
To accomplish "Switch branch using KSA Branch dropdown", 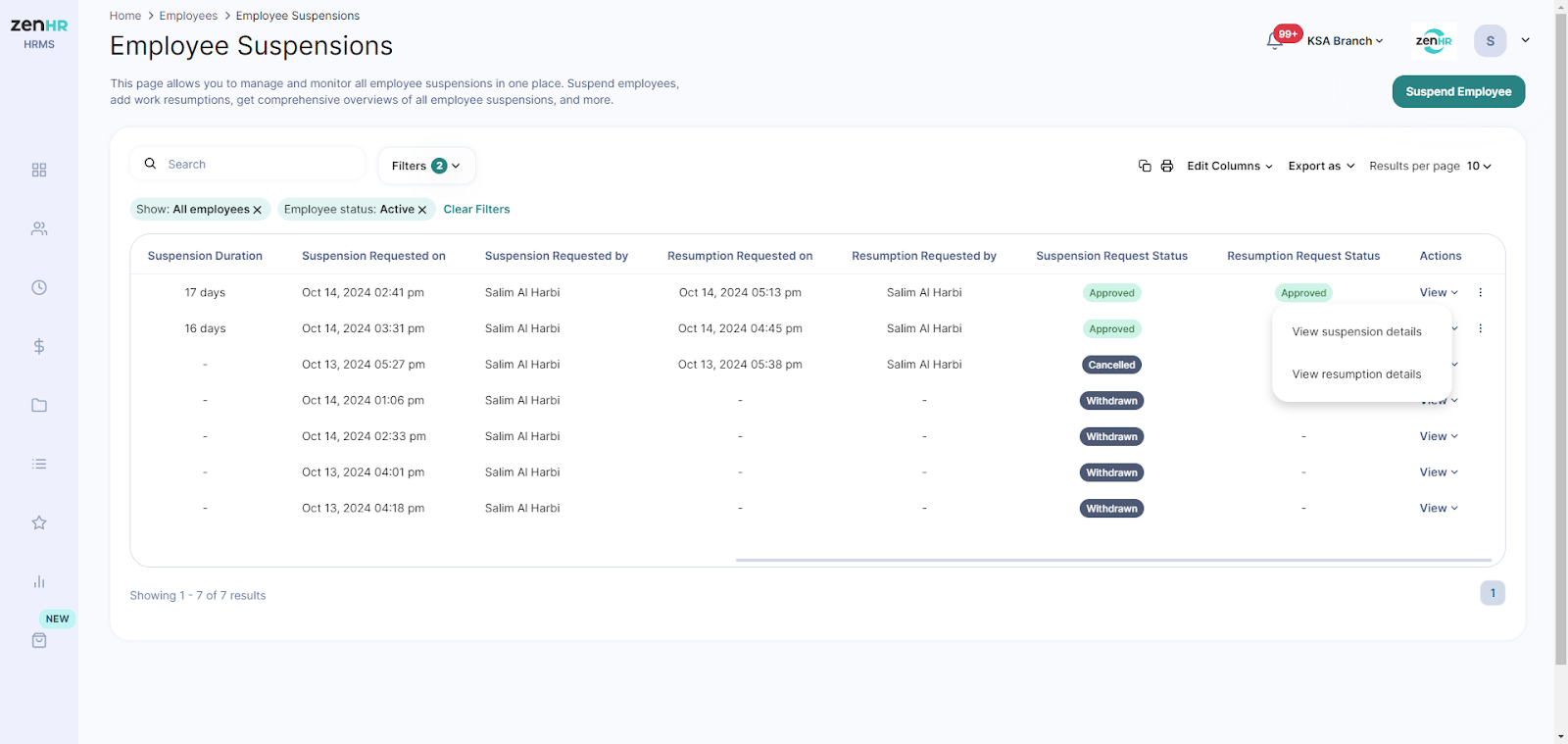I will pyautogui.click(x=1345, y=41).
